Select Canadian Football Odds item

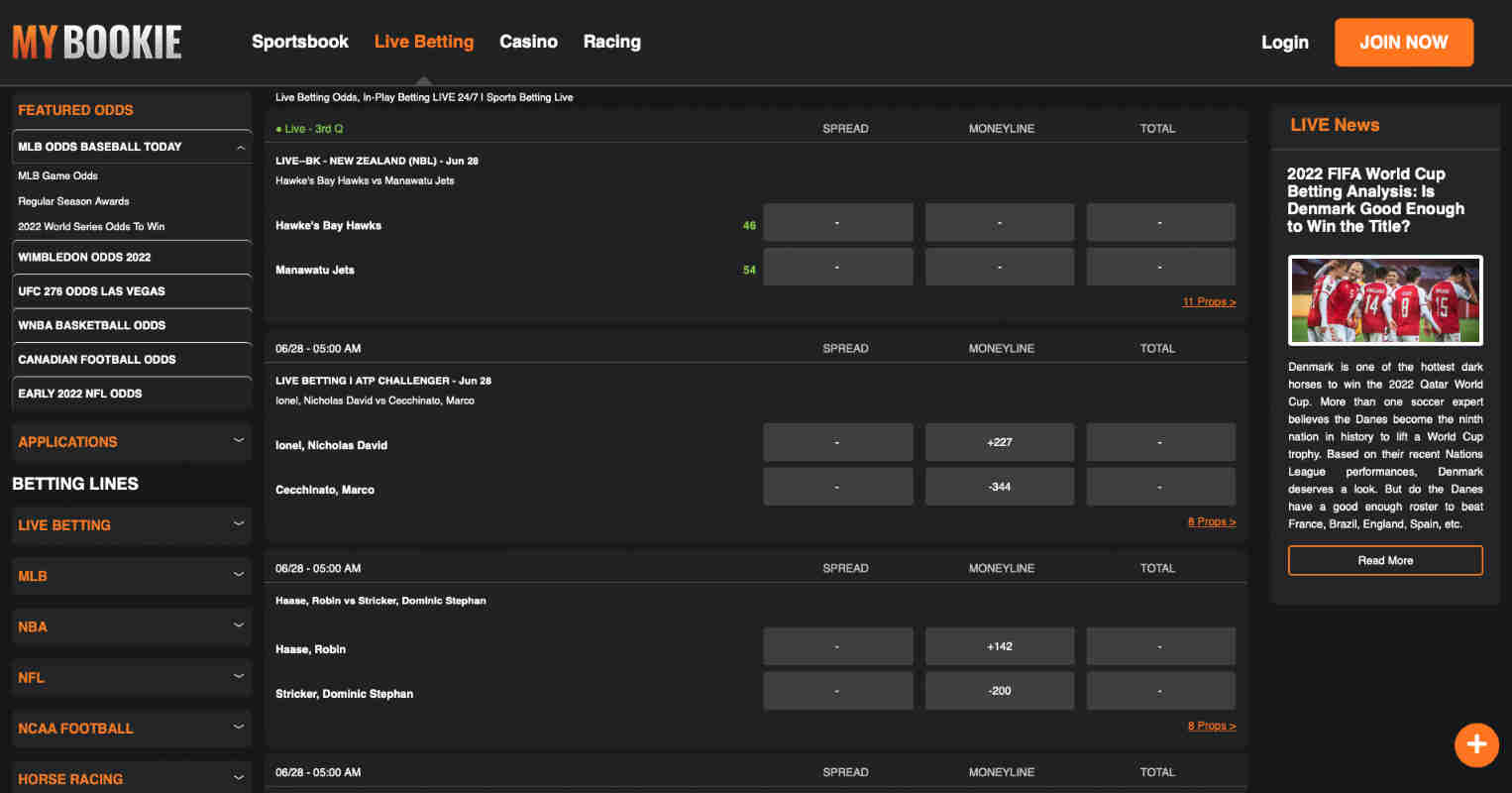pos(132,360)
